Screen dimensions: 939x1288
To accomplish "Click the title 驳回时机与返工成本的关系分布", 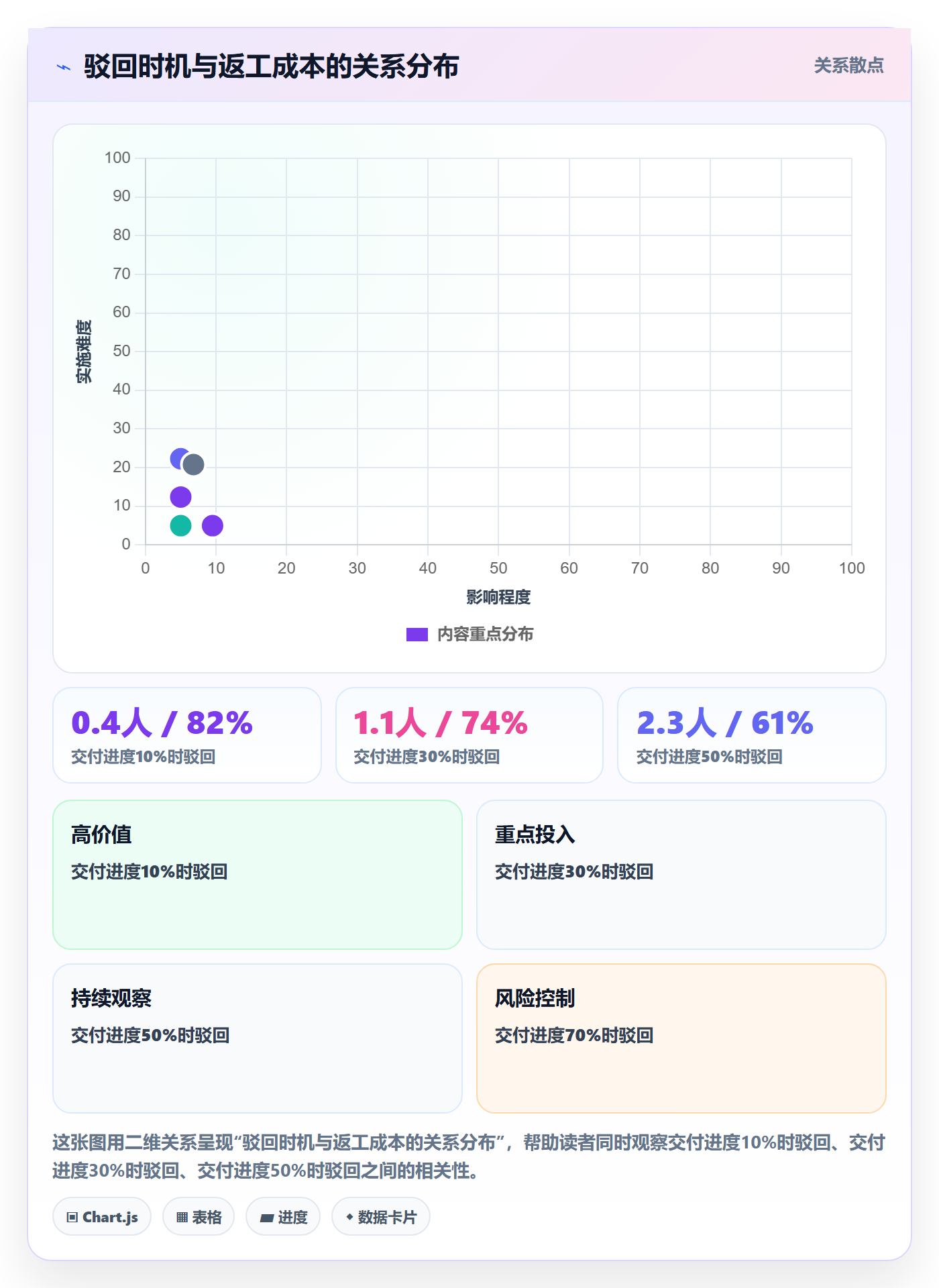I will (272, 66).
